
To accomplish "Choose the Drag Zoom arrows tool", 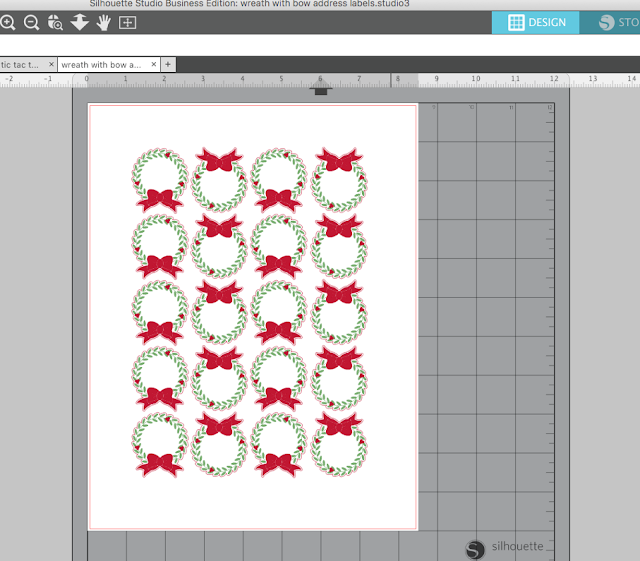I will tap(80, 22).
